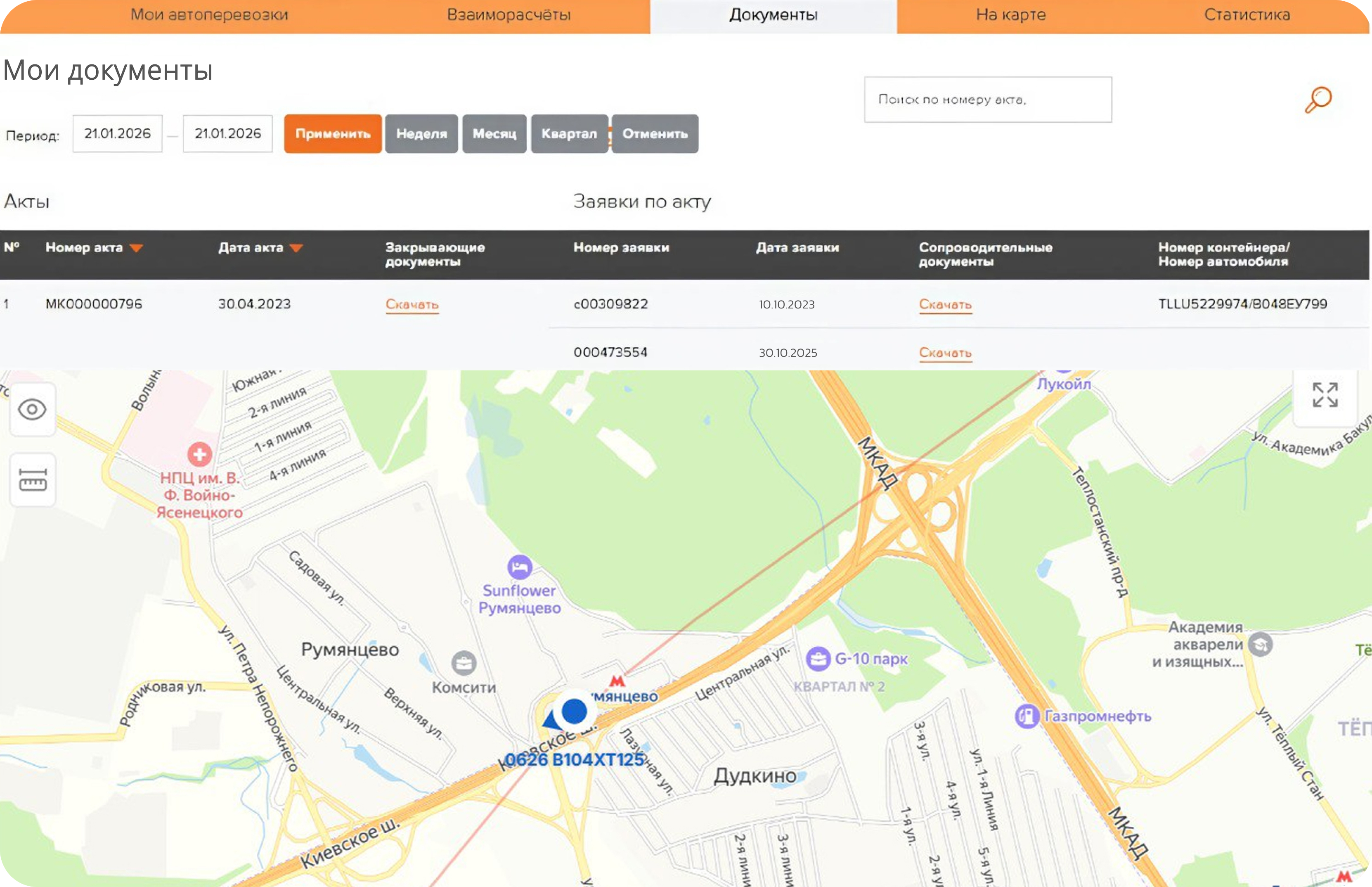1372x887 pixels.
Task: Sort by Номер акта arrow
Action: click(x=136, y=248)
